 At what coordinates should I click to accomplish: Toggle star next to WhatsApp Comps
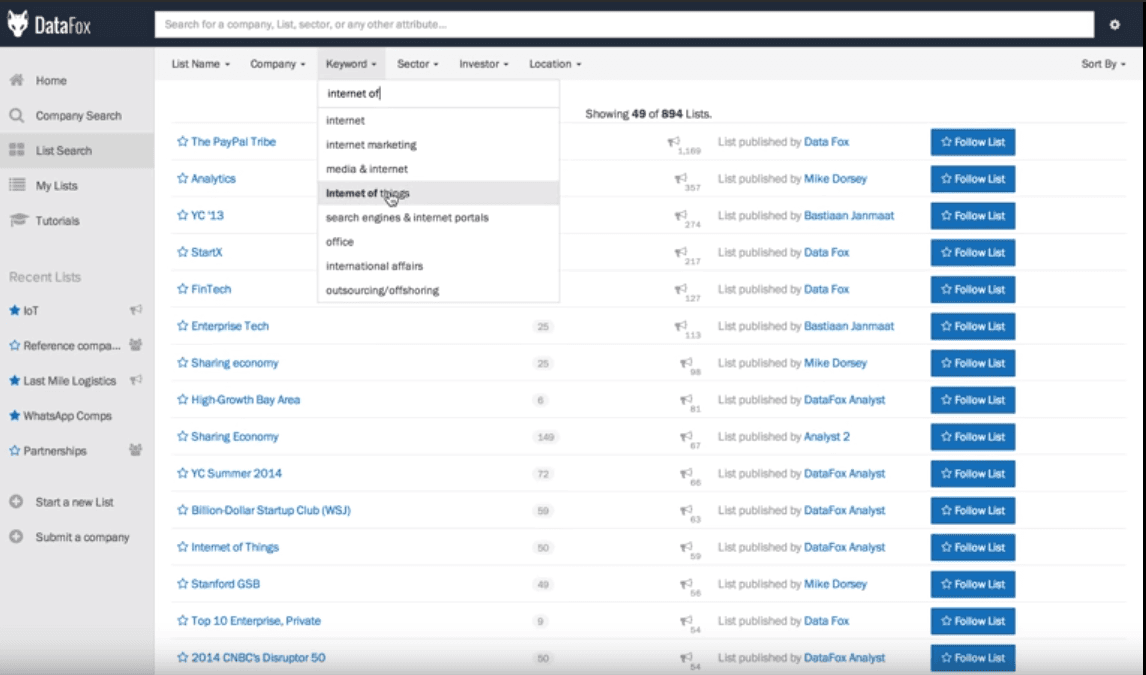point(15,415)
